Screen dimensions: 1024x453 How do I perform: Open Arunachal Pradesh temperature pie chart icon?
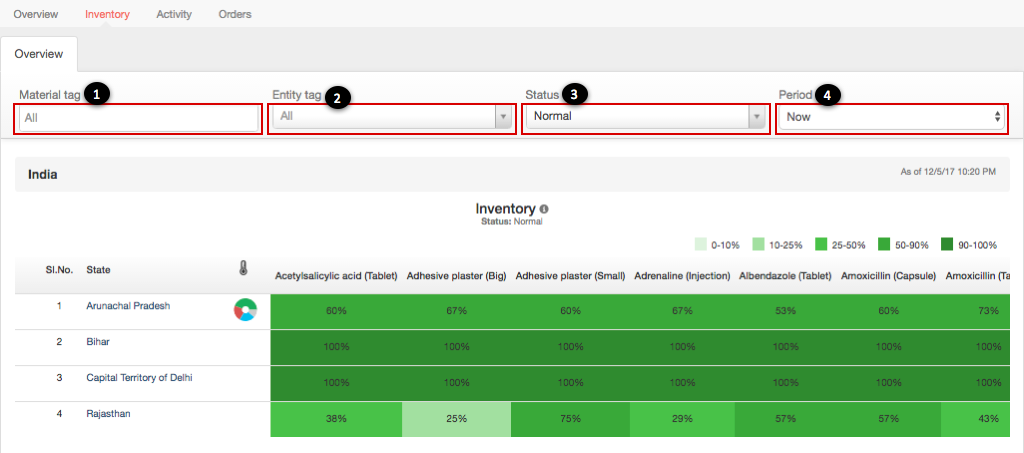tap(245, 310)
